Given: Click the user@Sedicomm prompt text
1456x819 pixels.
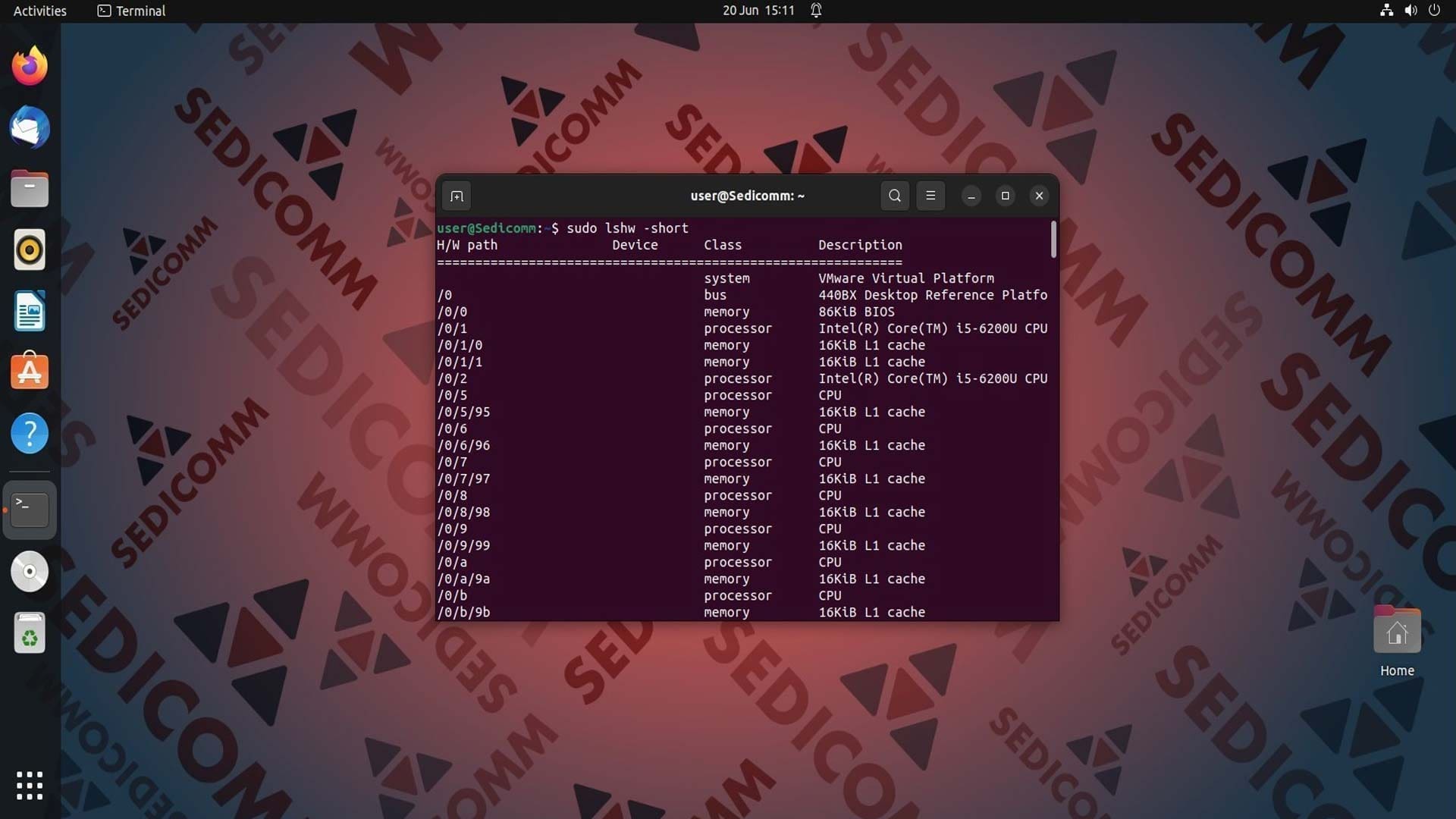Looking at the screenshot, I should click(486, 228).
